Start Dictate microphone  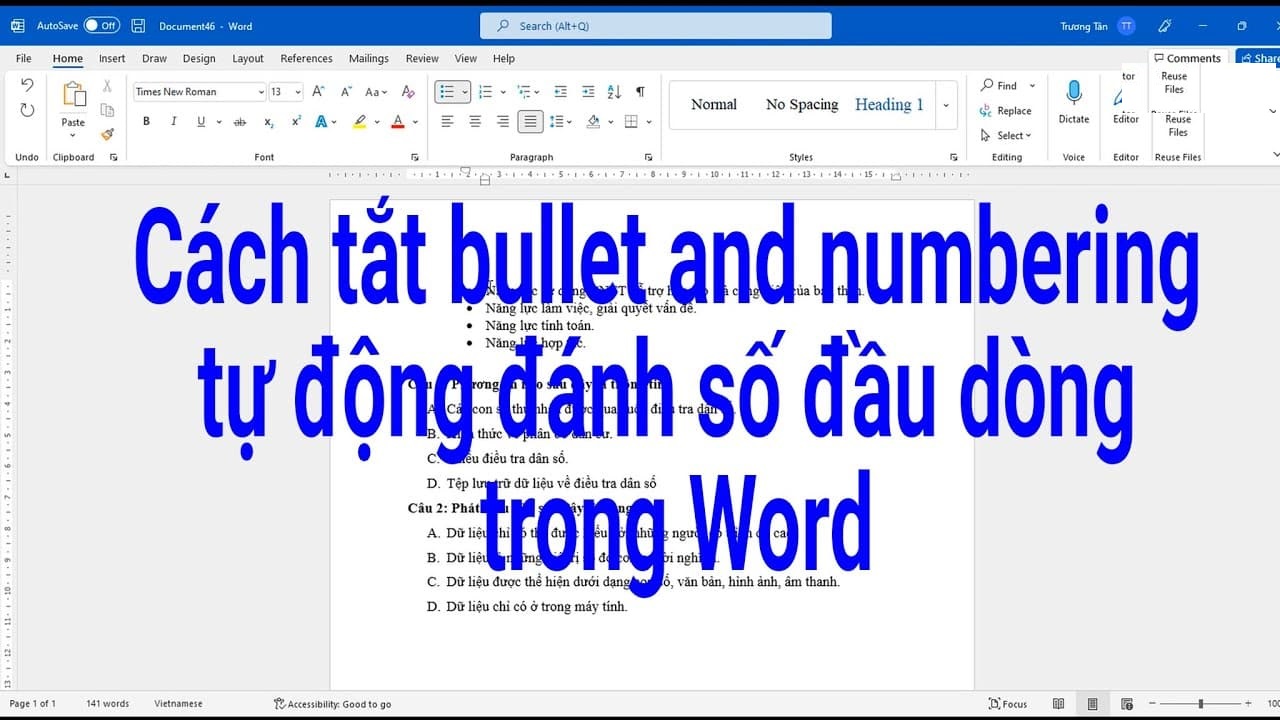click(1074, 93)
